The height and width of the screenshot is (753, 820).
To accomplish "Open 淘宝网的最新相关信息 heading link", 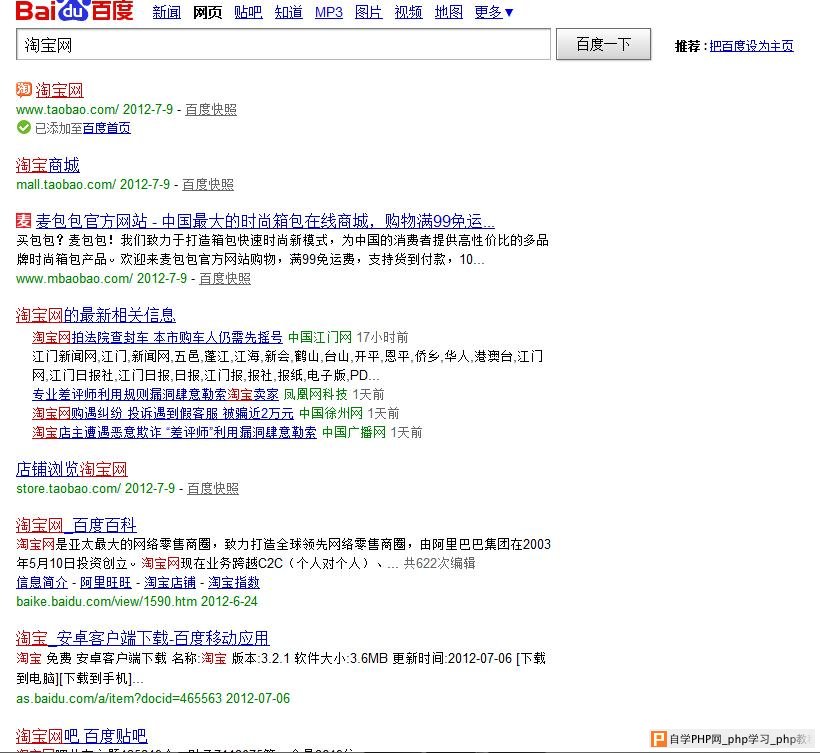I will [96, 315].
